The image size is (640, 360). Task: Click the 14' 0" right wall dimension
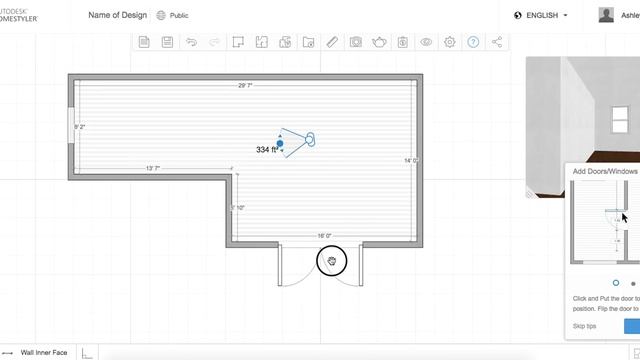pyautogui.click(x=411, y=160)
